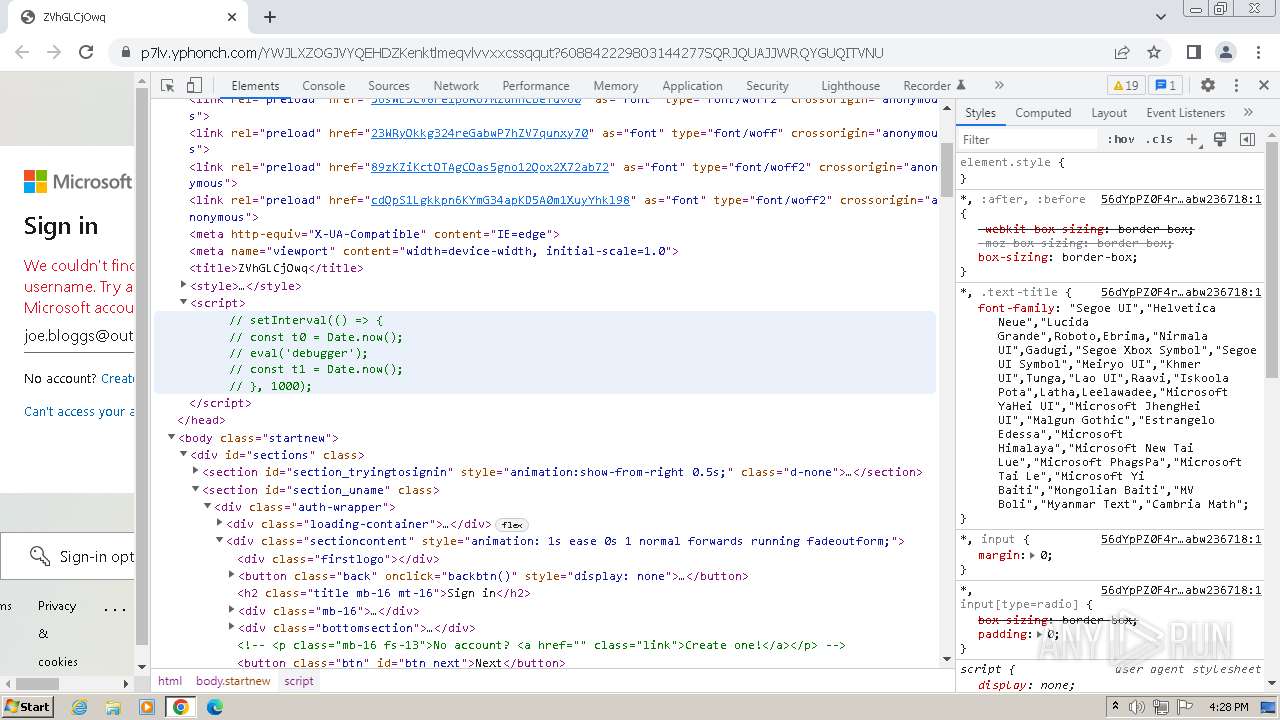The image size is (1280, 720).
Task: Follow the 23WRyOkkg324reGabwP7hZV7qunxy70 preload link
Action: 480,133
